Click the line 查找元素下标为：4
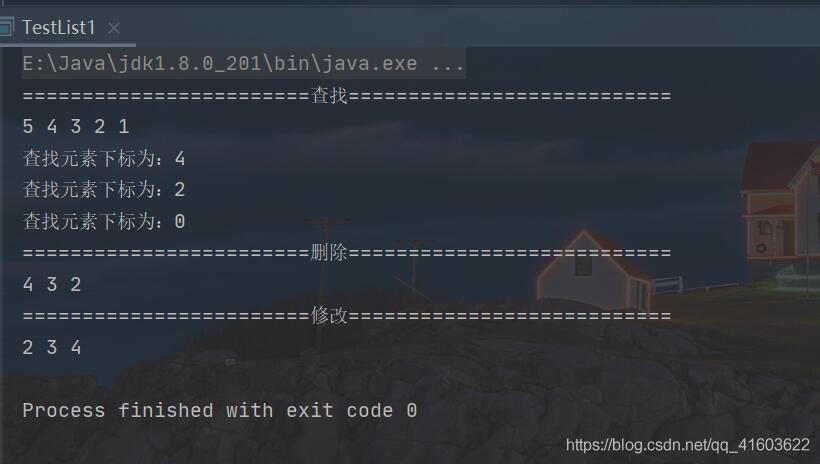The image size is (820, 464). pos(104,159)
